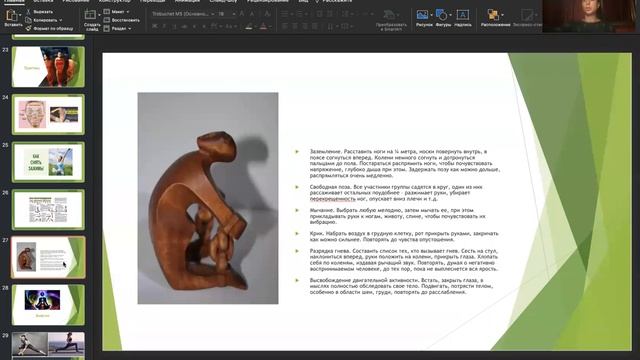The image size is (640, 360).
Task: Click the center text alignment icon
Action: (295, 27)
